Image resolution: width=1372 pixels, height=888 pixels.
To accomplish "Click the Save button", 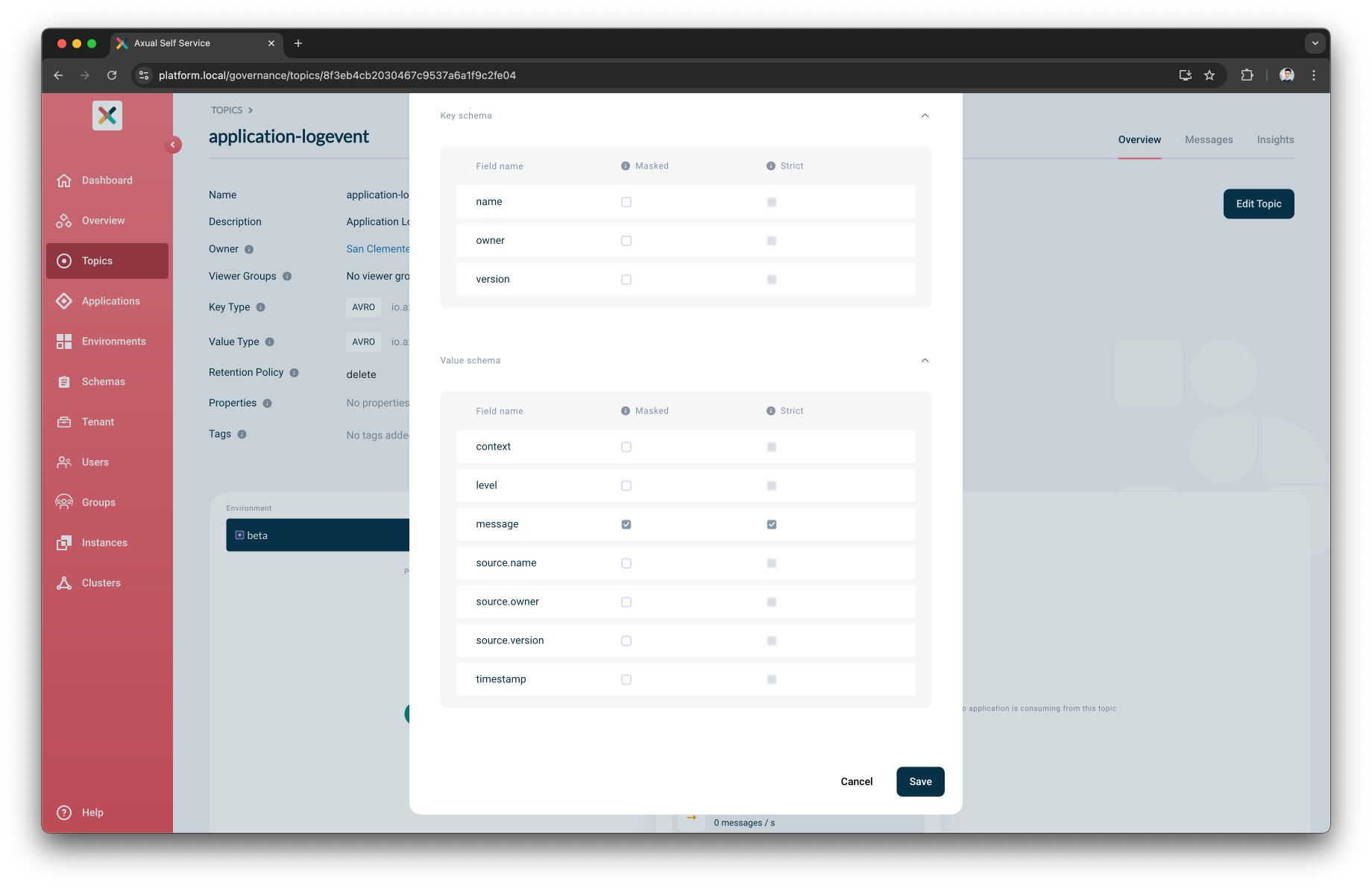I will (x=920, y=782).
